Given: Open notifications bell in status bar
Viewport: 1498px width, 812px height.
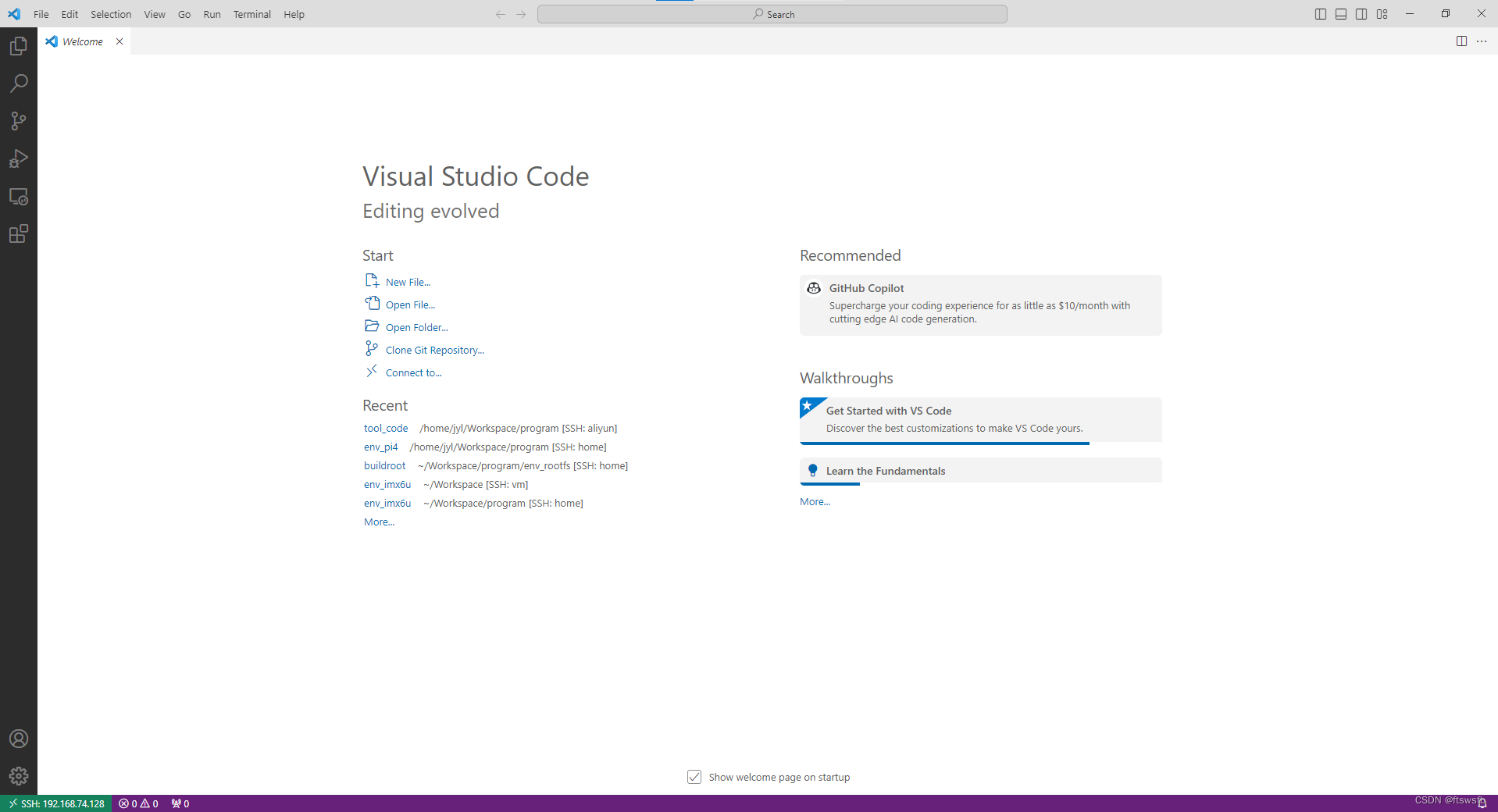Looking at the screenshot, I should click(1482, 803).
